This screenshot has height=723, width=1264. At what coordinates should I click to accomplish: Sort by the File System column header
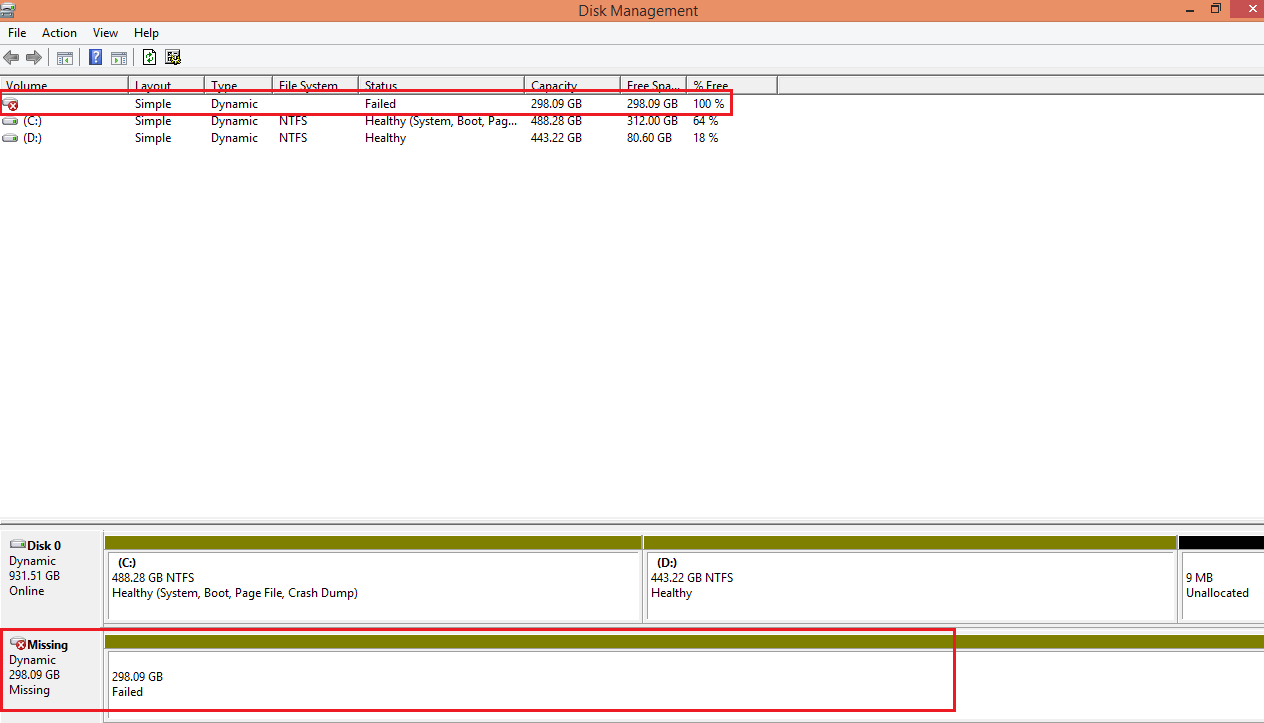point(316,85)
